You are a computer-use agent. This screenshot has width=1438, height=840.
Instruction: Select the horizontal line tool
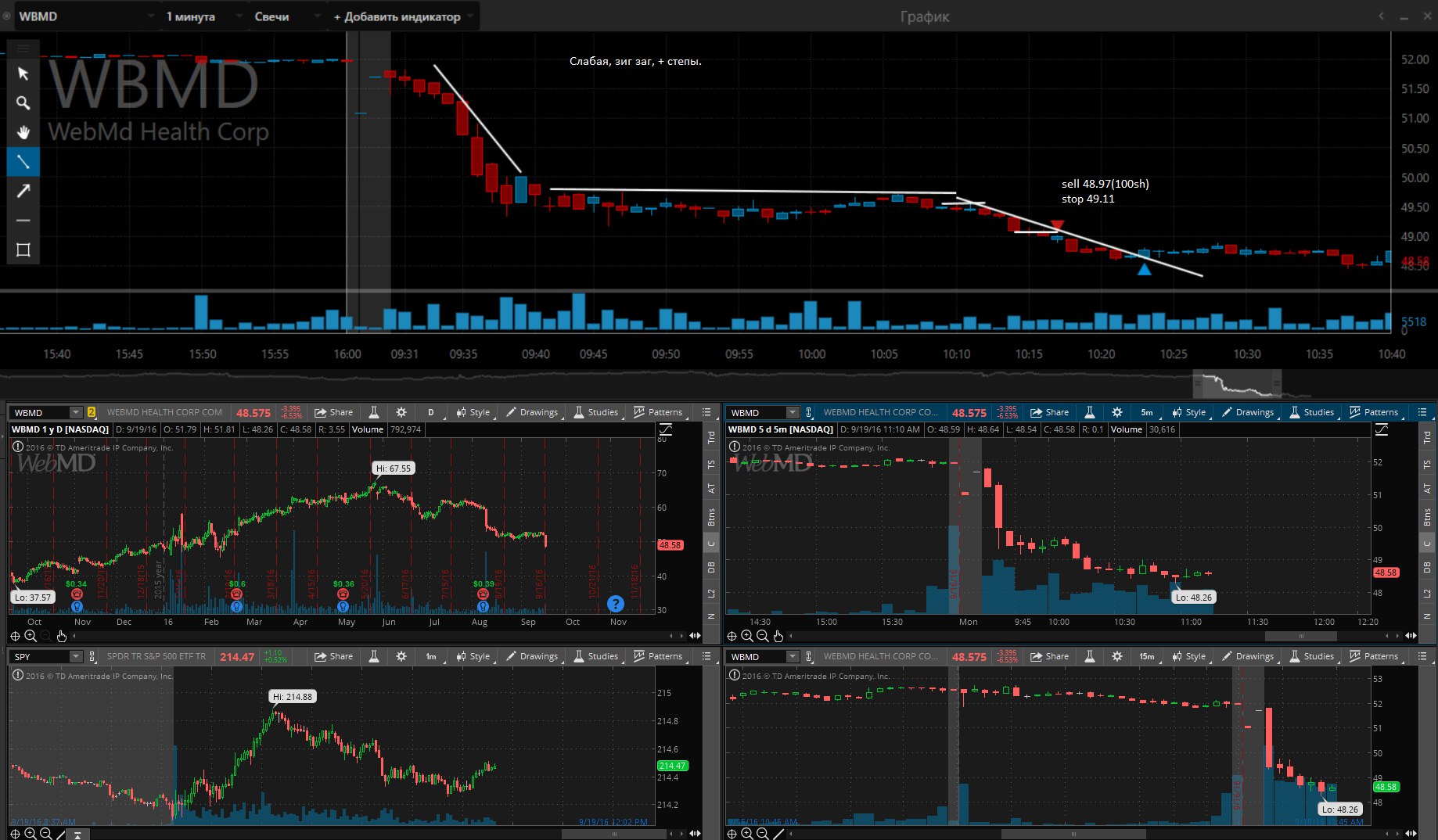[23, 221]
